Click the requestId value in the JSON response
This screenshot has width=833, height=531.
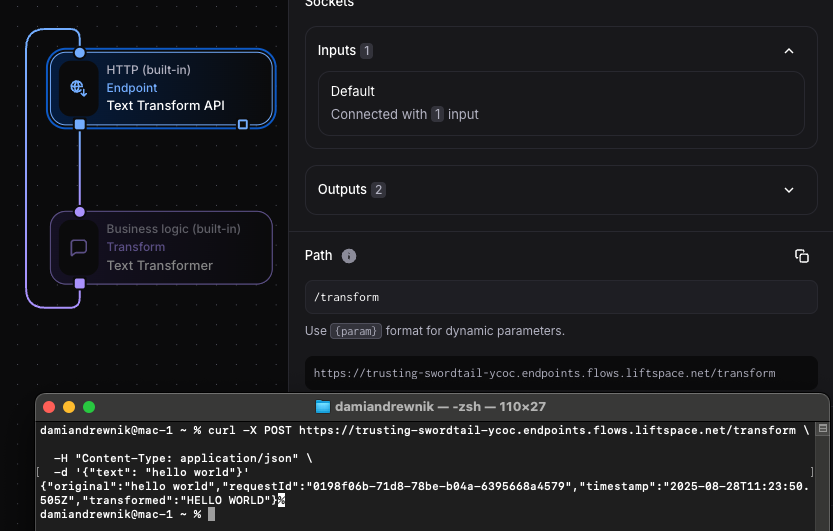pos(438,486)
